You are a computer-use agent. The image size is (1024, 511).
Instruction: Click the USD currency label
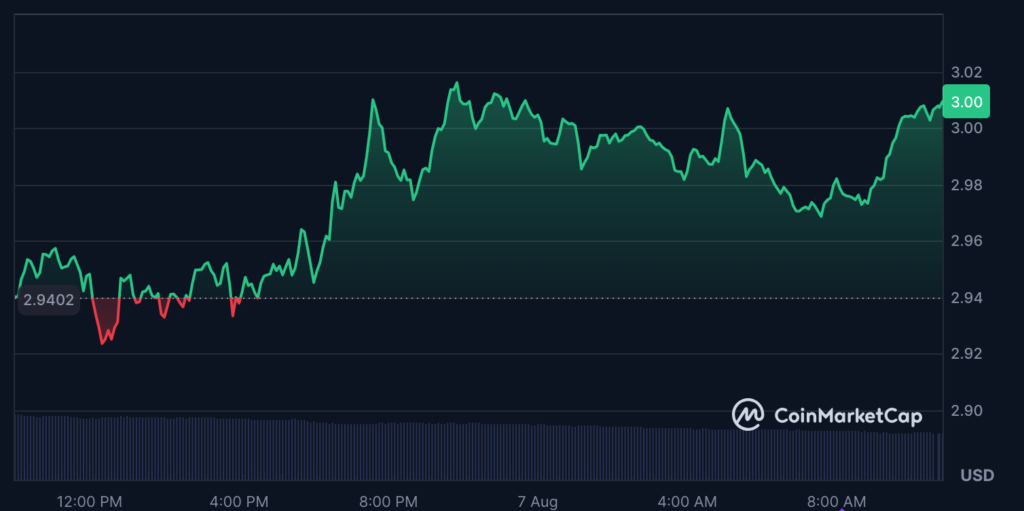click(976, 475)
